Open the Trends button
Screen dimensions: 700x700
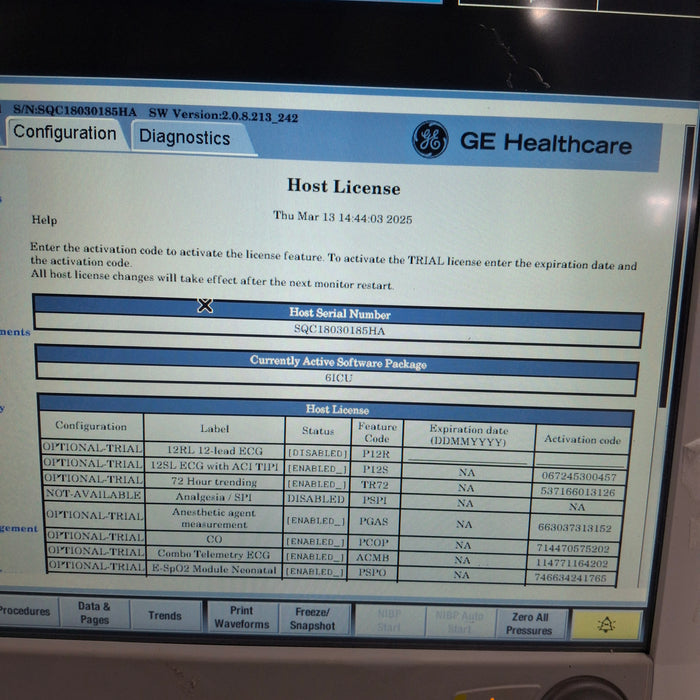[x=165, y=616]
